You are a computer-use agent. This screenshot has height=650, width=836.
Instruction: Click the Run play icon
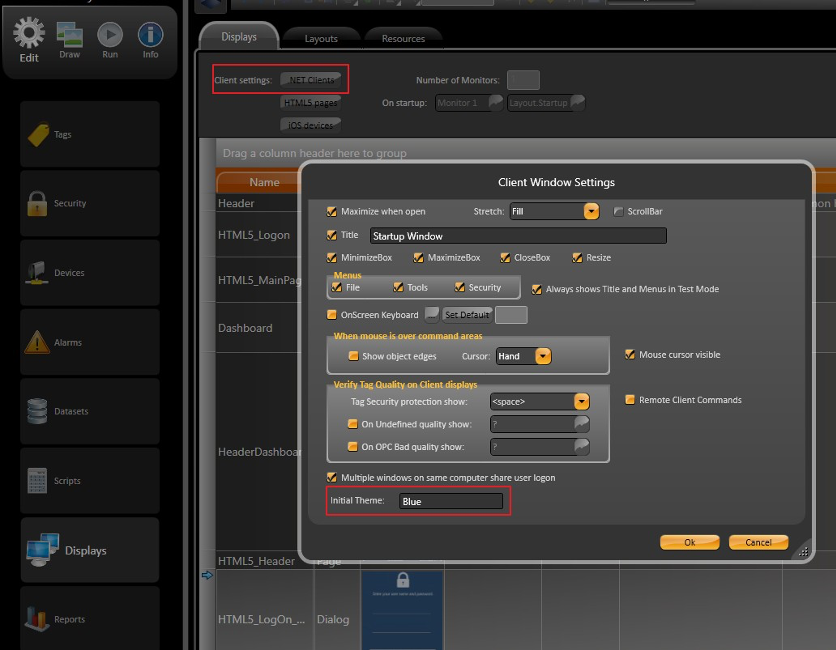pyautogui.click(x=110, y=36)
